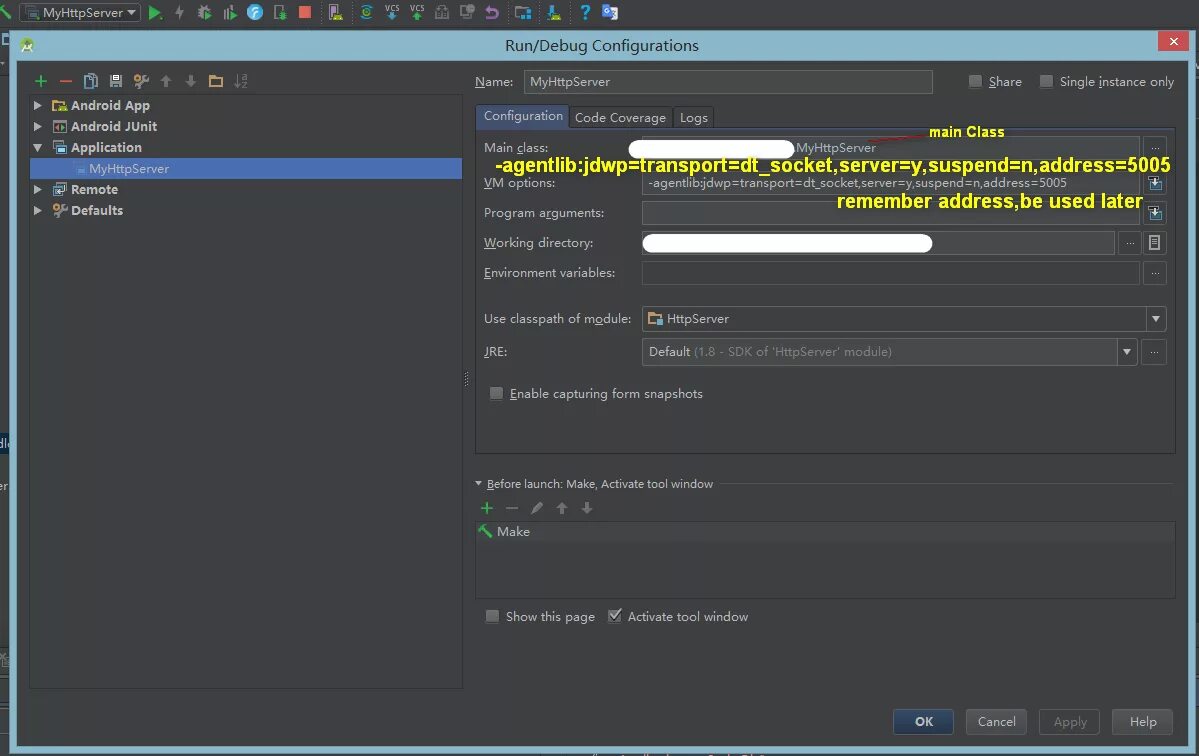Enable the Single instance only checkbox

(1046, 81)
